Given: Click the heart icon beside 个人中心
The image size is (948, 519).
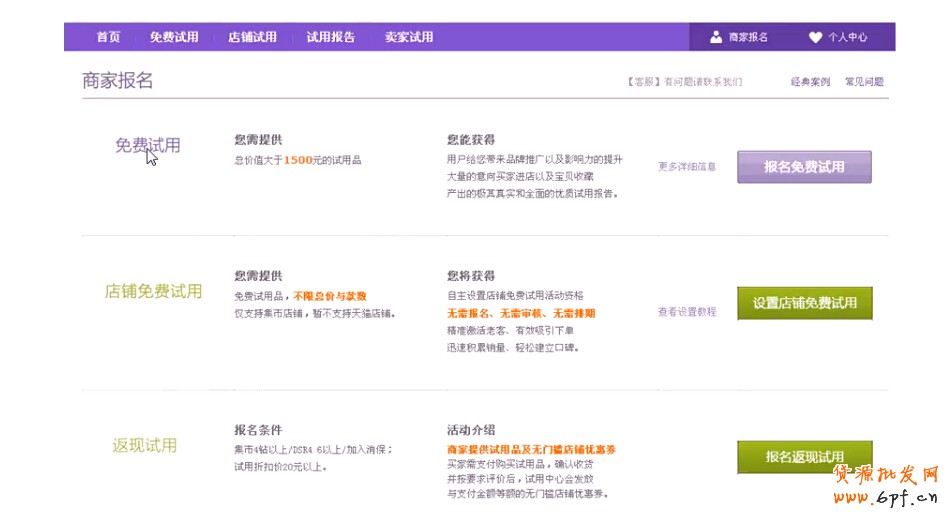Looking at the screenshot, I should (815, 37).
